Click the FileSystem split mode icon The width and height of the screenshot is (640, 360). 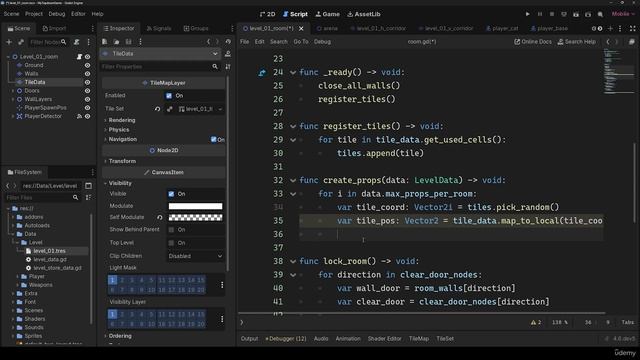tap(88, 186)
